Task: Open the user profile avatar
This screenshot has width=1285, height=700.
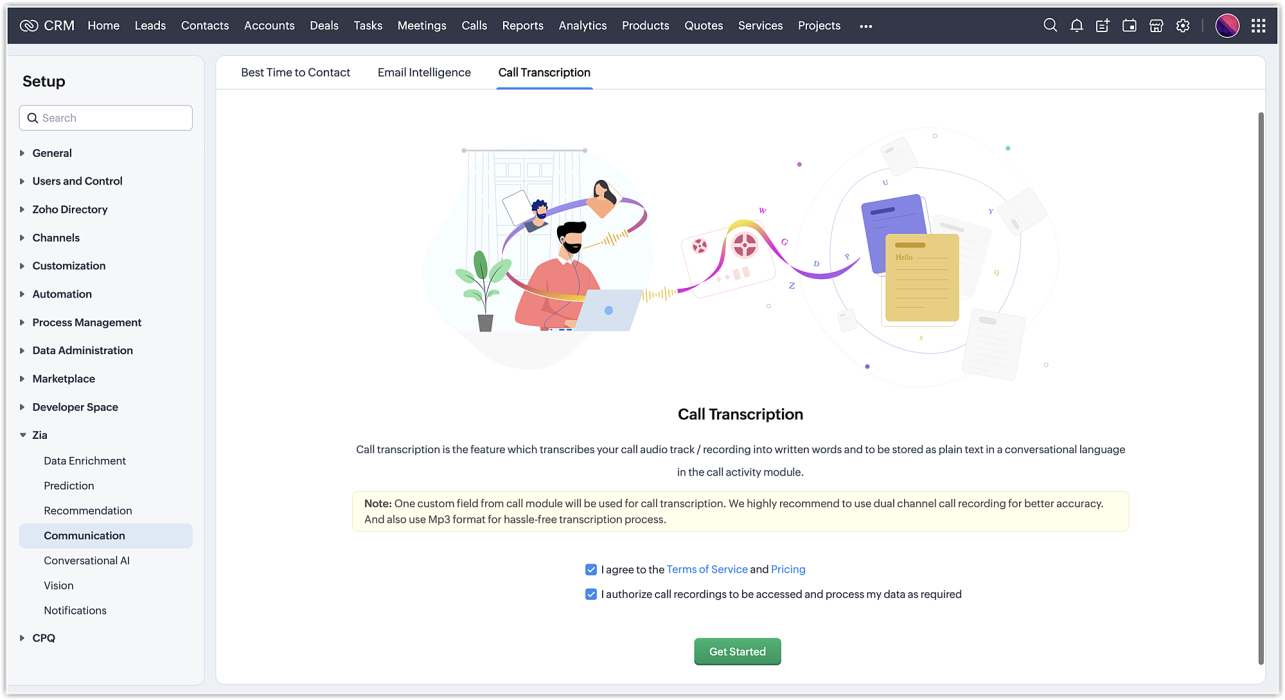Action: (x=1227, y=26)
